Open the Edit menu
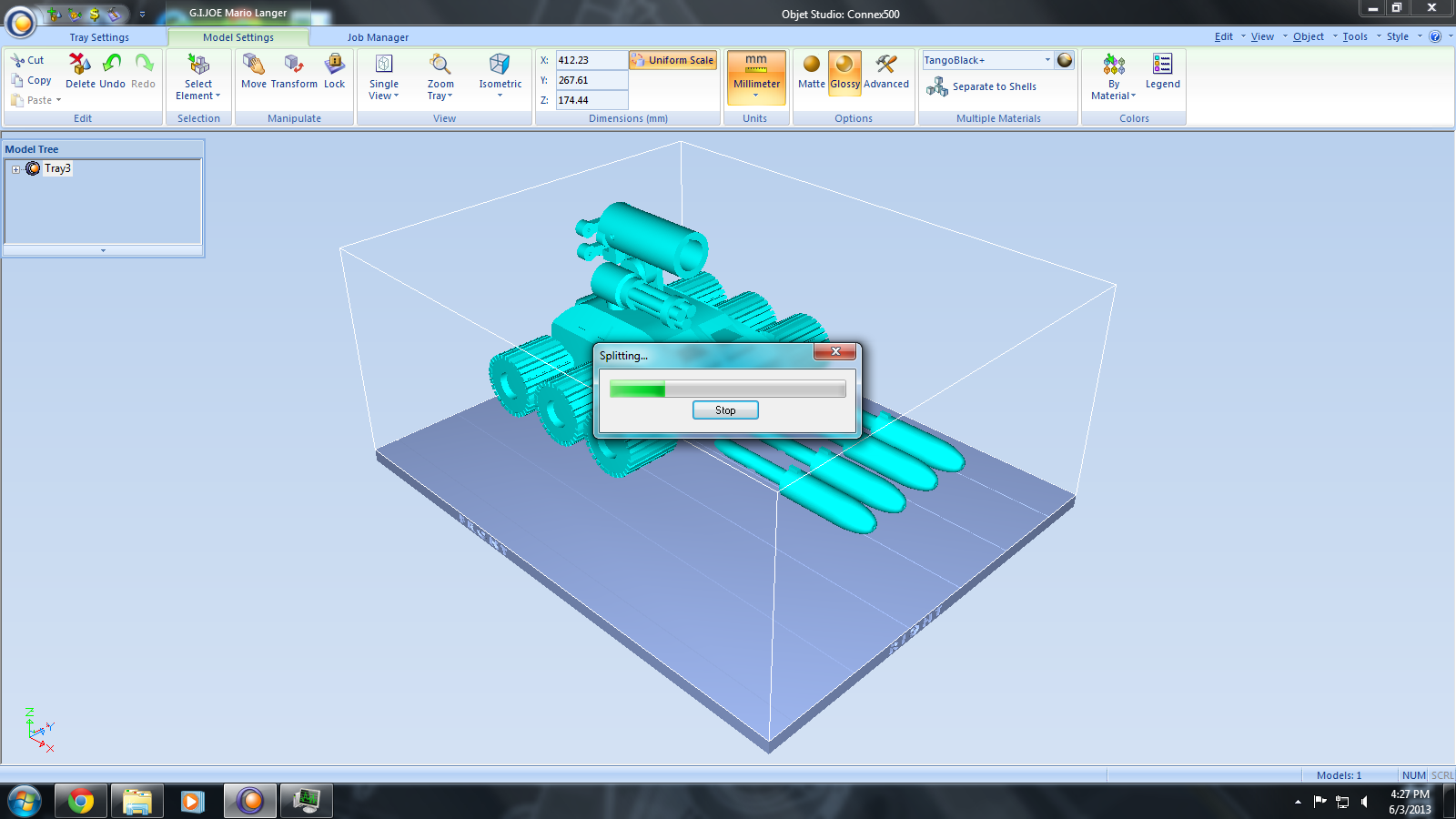This screenshot has width=1456, height=819. 1224,36
